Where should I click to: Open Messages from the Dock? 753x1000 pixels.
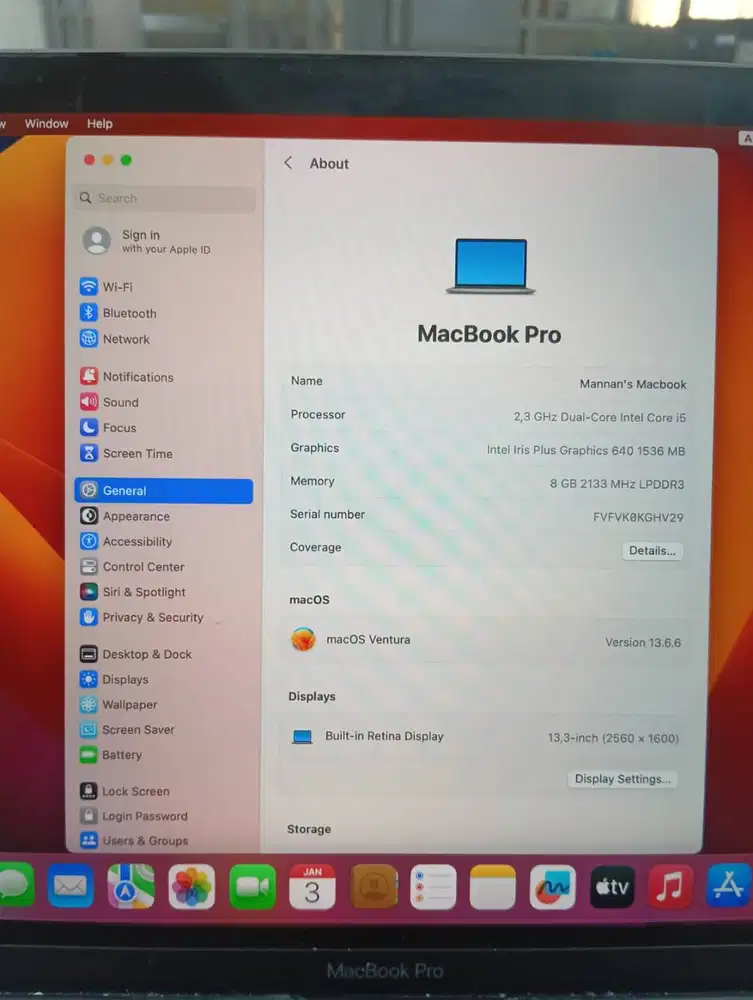pos(15,885)
